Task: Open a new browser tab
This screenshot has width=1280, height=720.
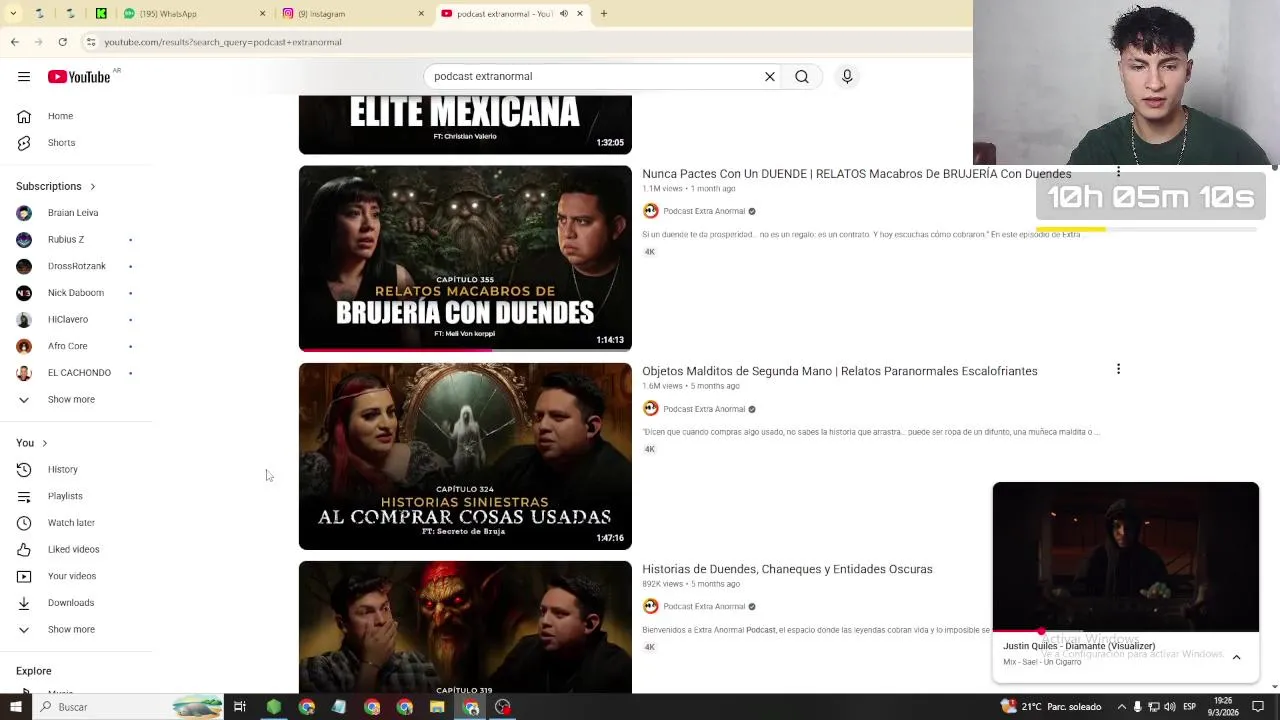Action: (x=603, y=14)
